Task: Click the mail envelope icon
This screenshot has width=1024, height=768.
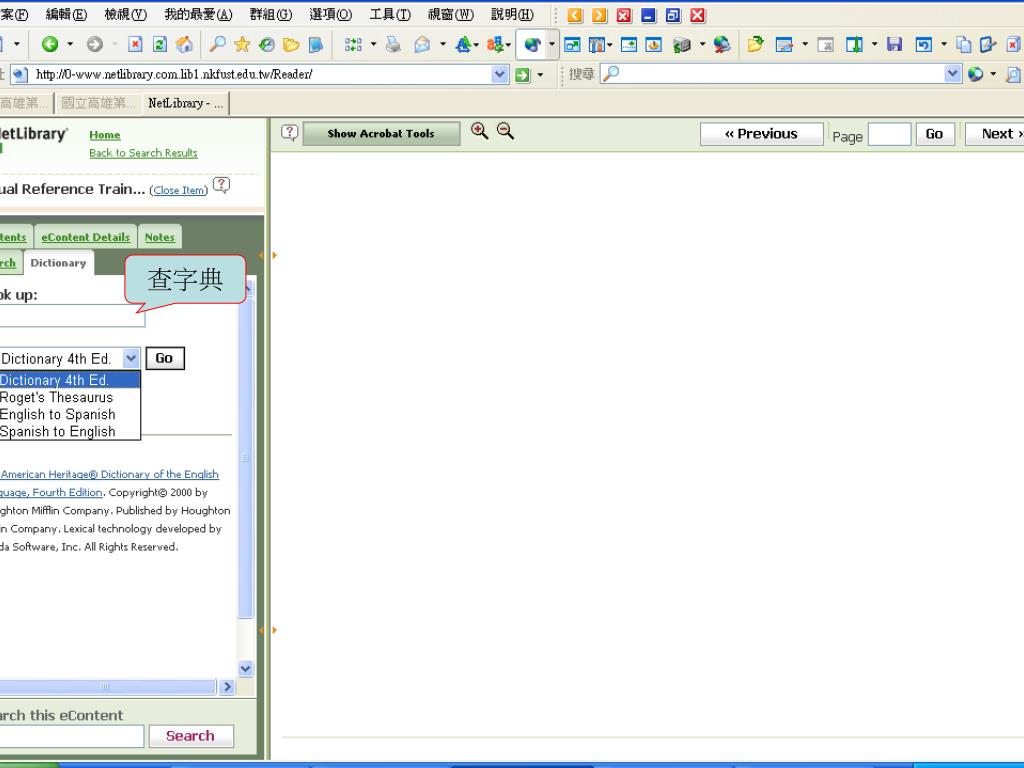Action: pyautogui.click(x=423, y=44)
